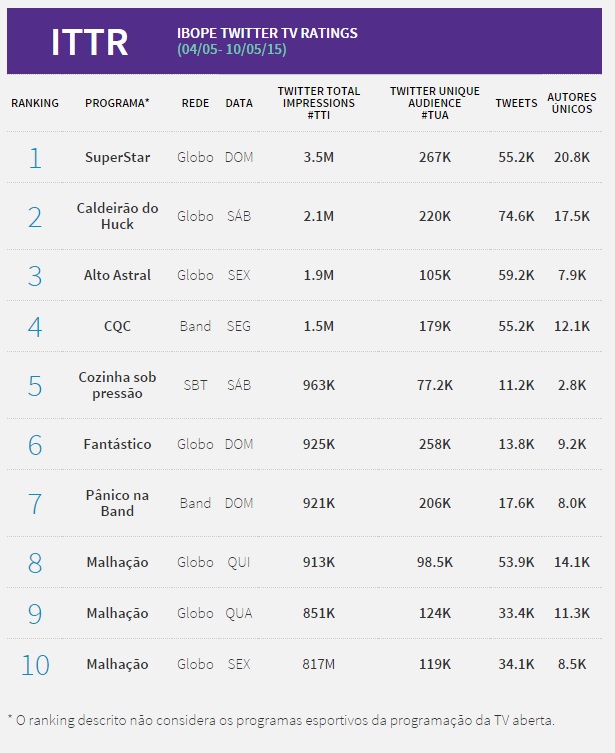Select the Autores Únicos column header
The height and width of the screenshot is (753, 615).
(572, 103)
